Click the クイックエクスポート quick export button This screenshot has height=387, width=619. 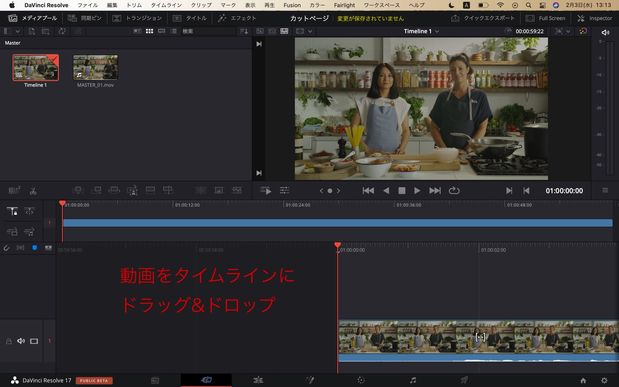483,18
